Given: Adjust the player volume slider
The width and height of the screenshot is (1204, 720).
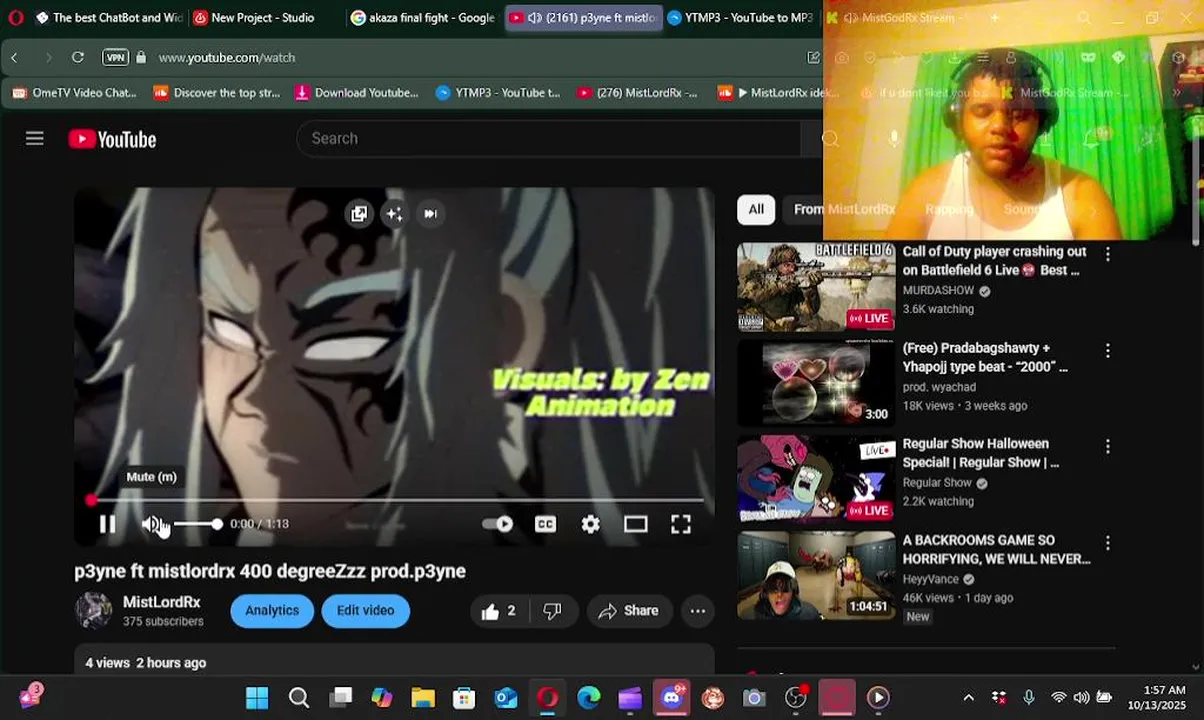Looking at the screenshot, I should 197,524.
